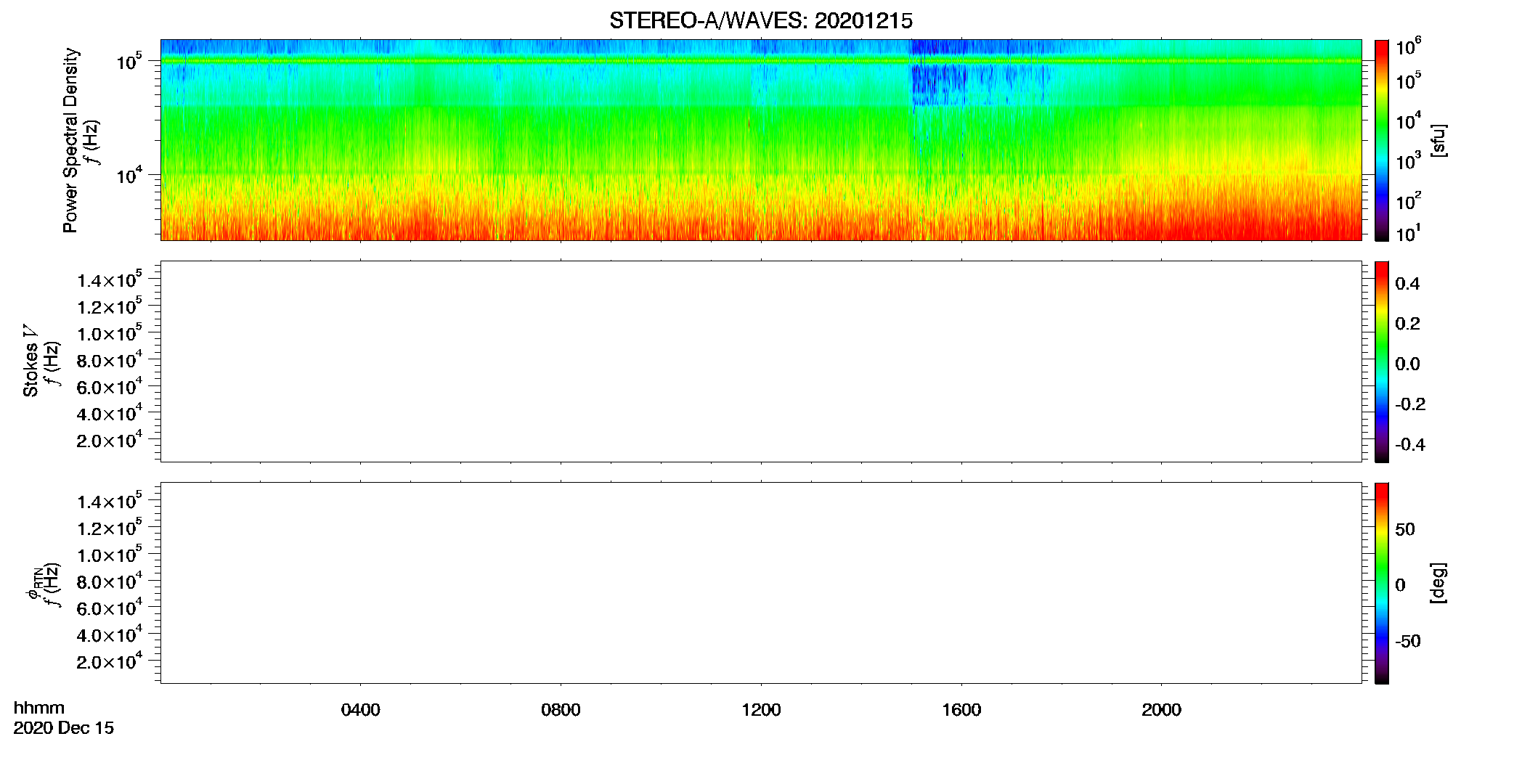Click the 0400 time tick label
The width and height of the screenshot is (1522, 784).
(360, 710)
